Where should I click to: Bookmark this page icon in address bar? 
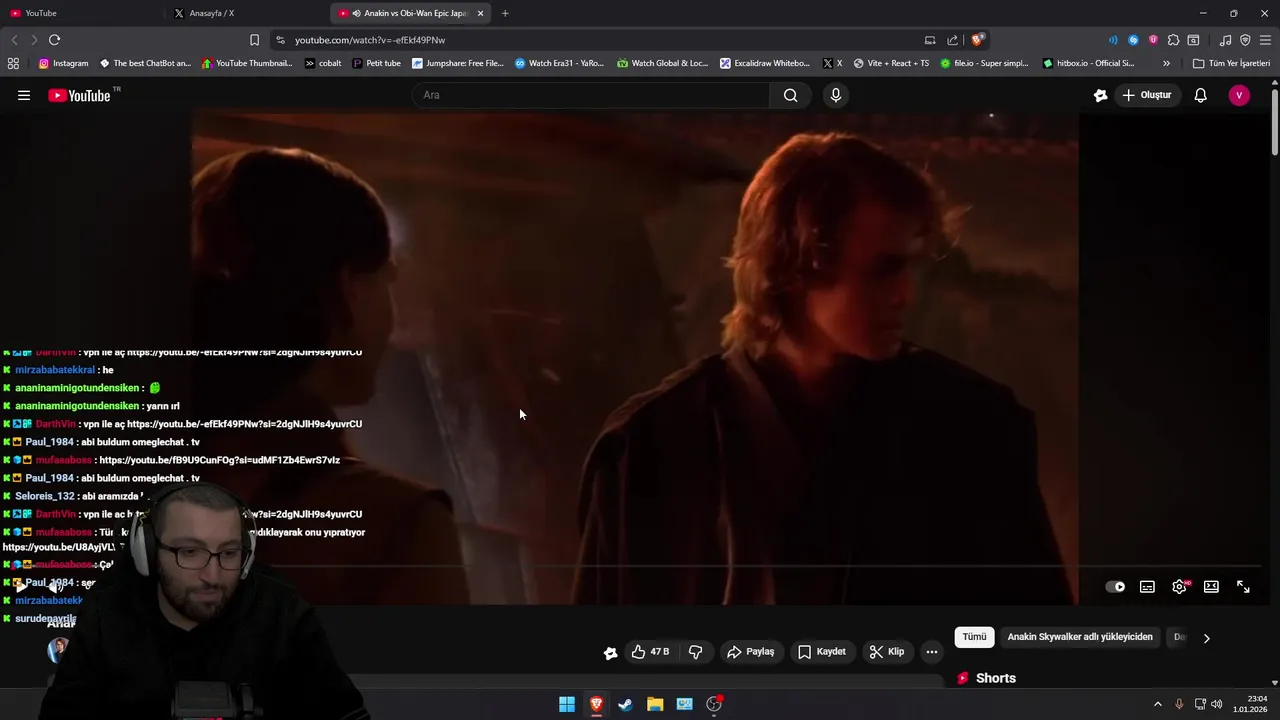pos(254,40)
